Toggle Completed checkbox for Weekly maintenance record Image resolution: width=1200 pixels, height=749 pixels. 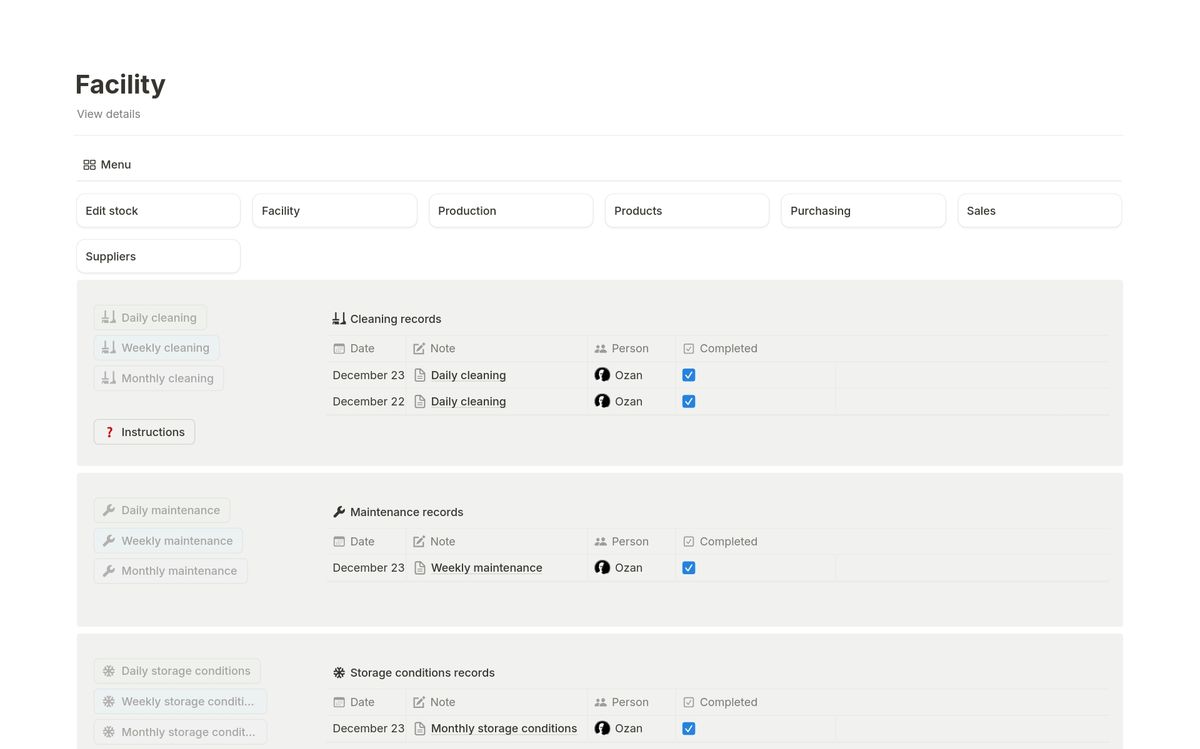[x=688, y=568]
